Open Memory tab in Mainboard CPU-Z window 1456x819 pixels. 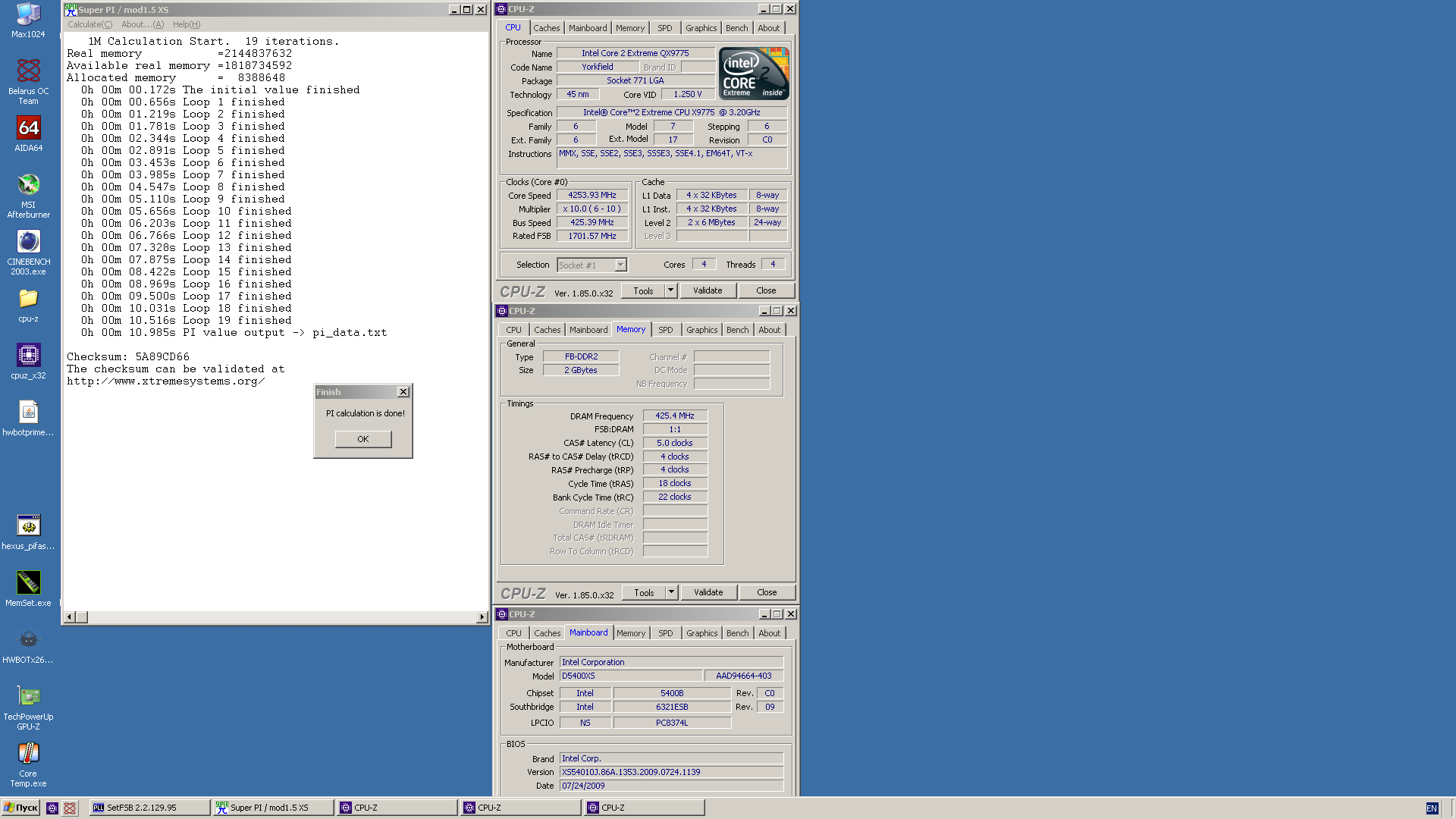click(631, 633)
